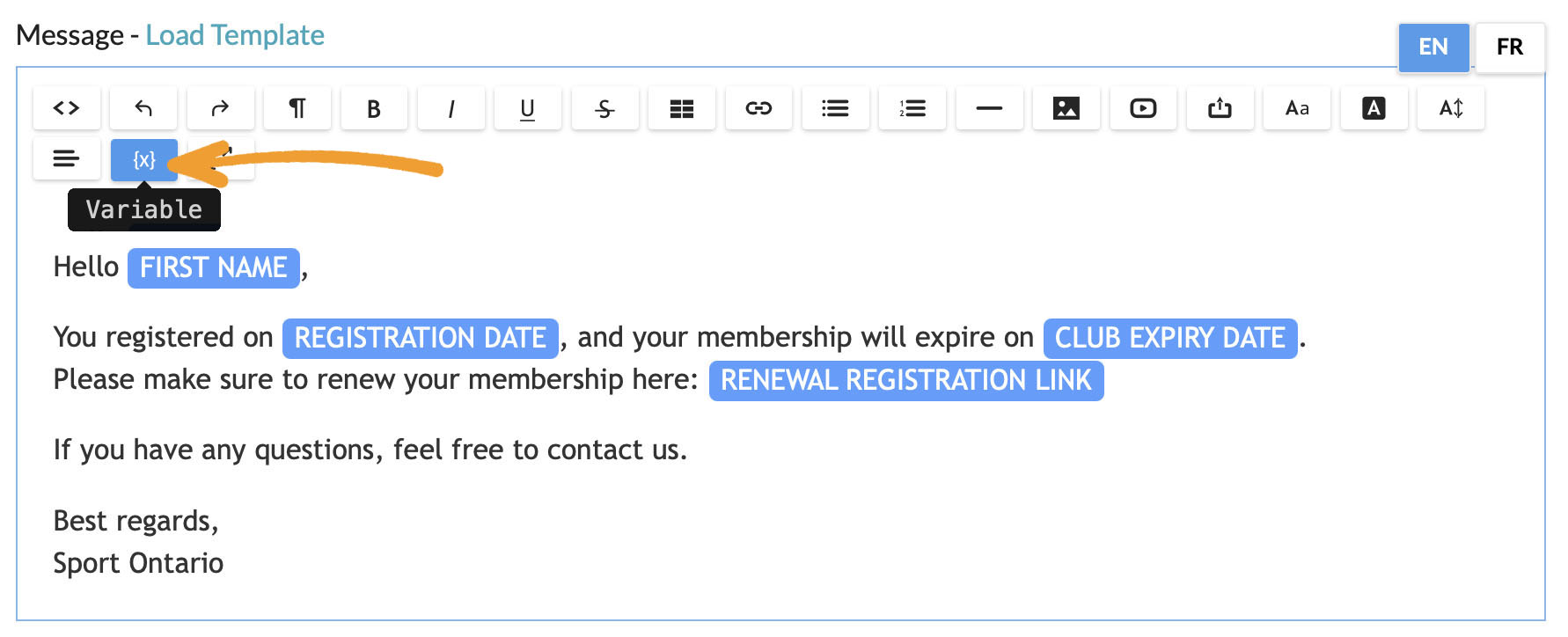
Task: Insert a video
Action: (x=1143, y=108)
